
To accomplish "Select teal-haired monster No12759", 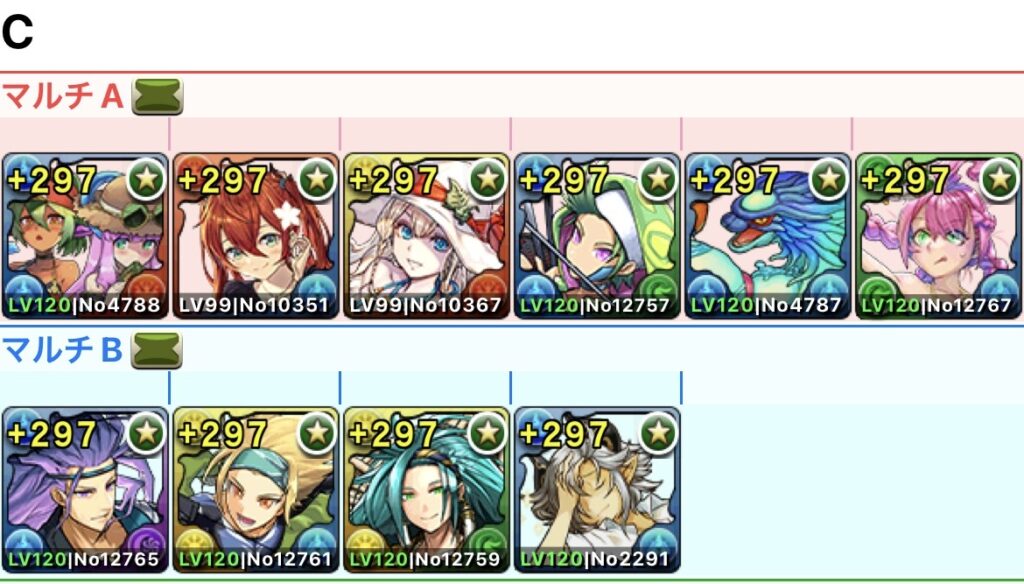I will click(426, 490).
